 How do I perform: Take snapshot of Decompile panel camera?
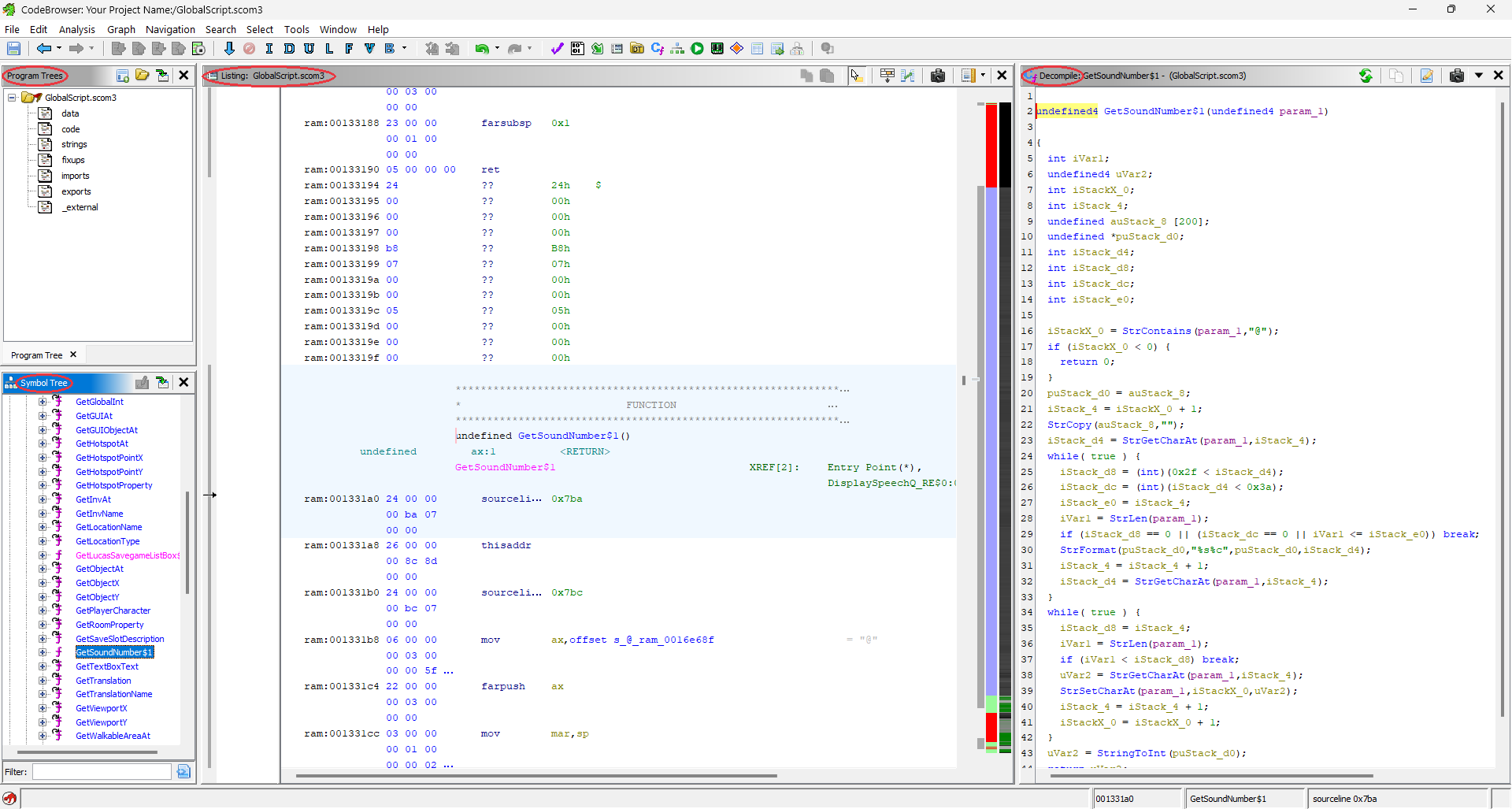tap(1457, 76)
